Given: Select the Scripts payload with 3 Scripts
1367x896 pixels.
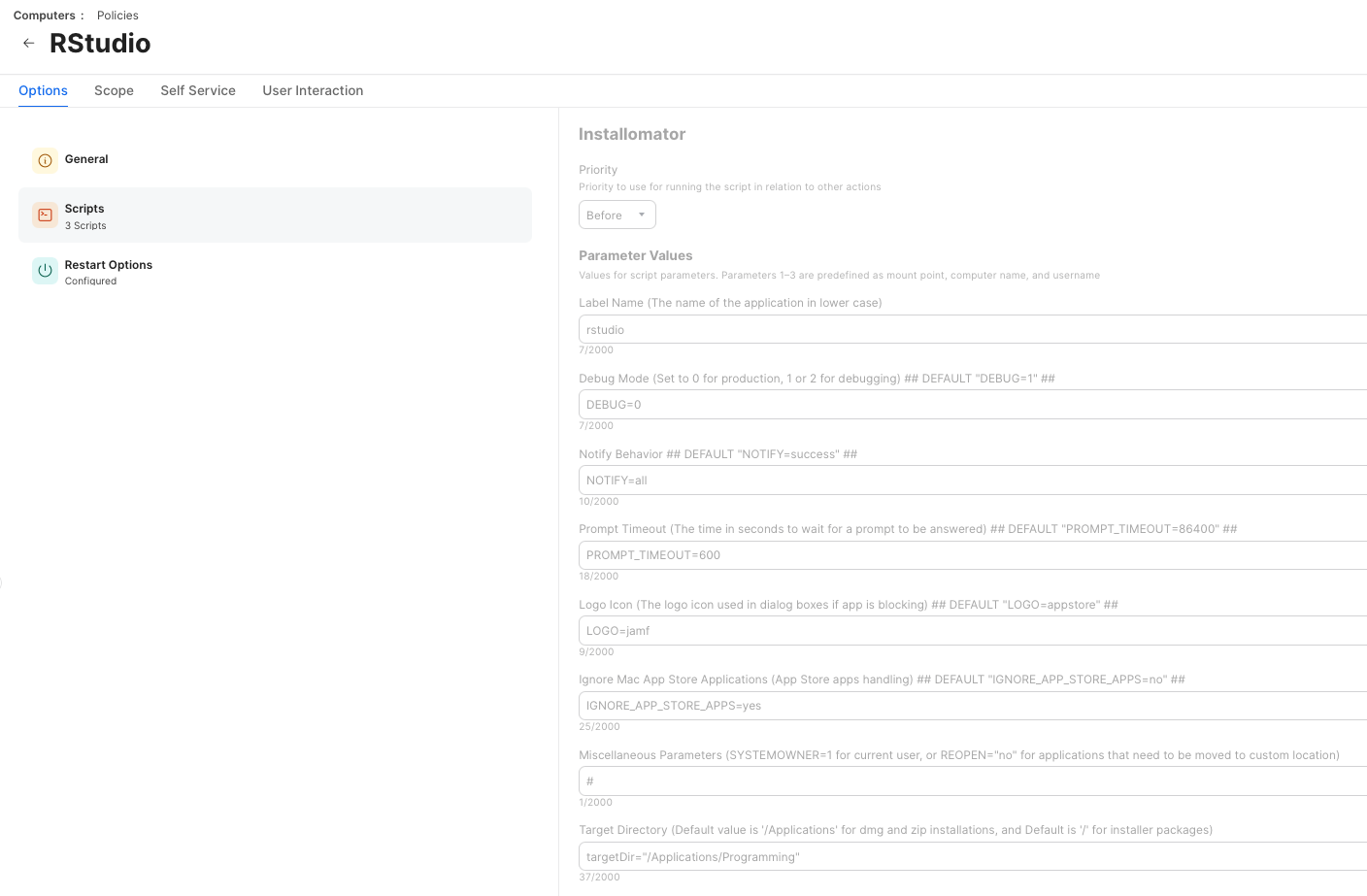Looking at the screenshot, I should click(x=275, y=215).
